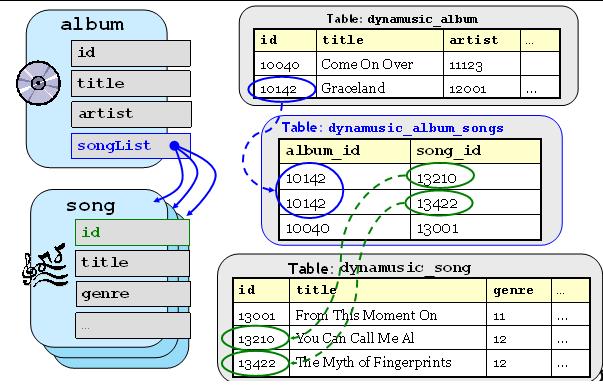The height and width of the screenshot is (385, 603).
Task: Select the green song id property box
Action: pos(132,232)
